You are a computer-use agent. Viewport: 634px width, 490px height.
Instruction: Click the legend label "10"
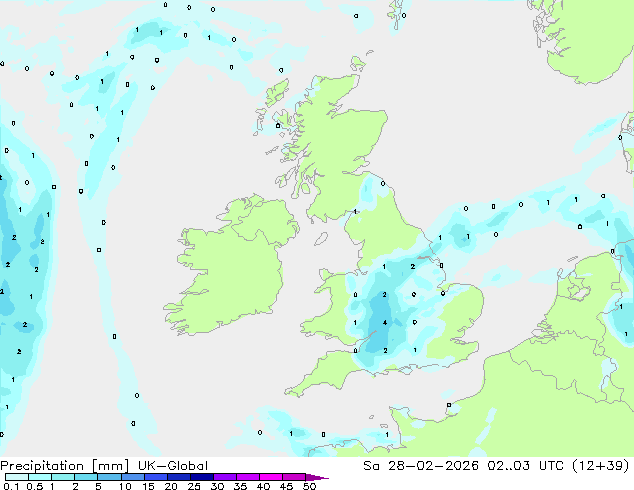tap(125, 486)
